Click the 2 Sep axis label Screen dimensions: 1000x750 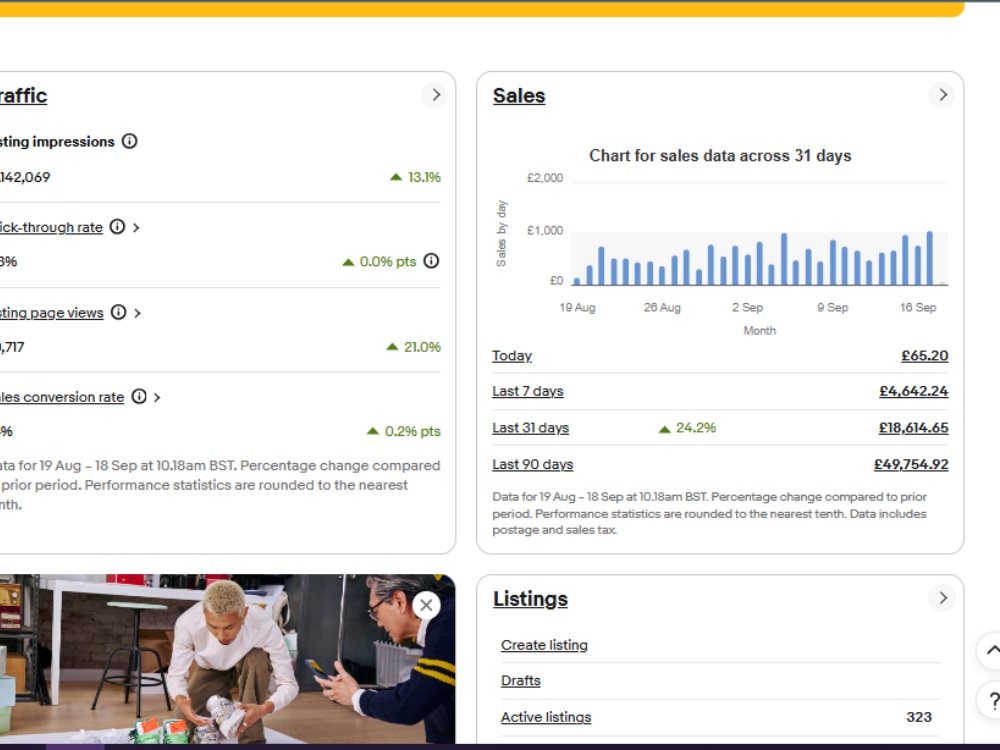pyautogui.click(x=747, y=307)
